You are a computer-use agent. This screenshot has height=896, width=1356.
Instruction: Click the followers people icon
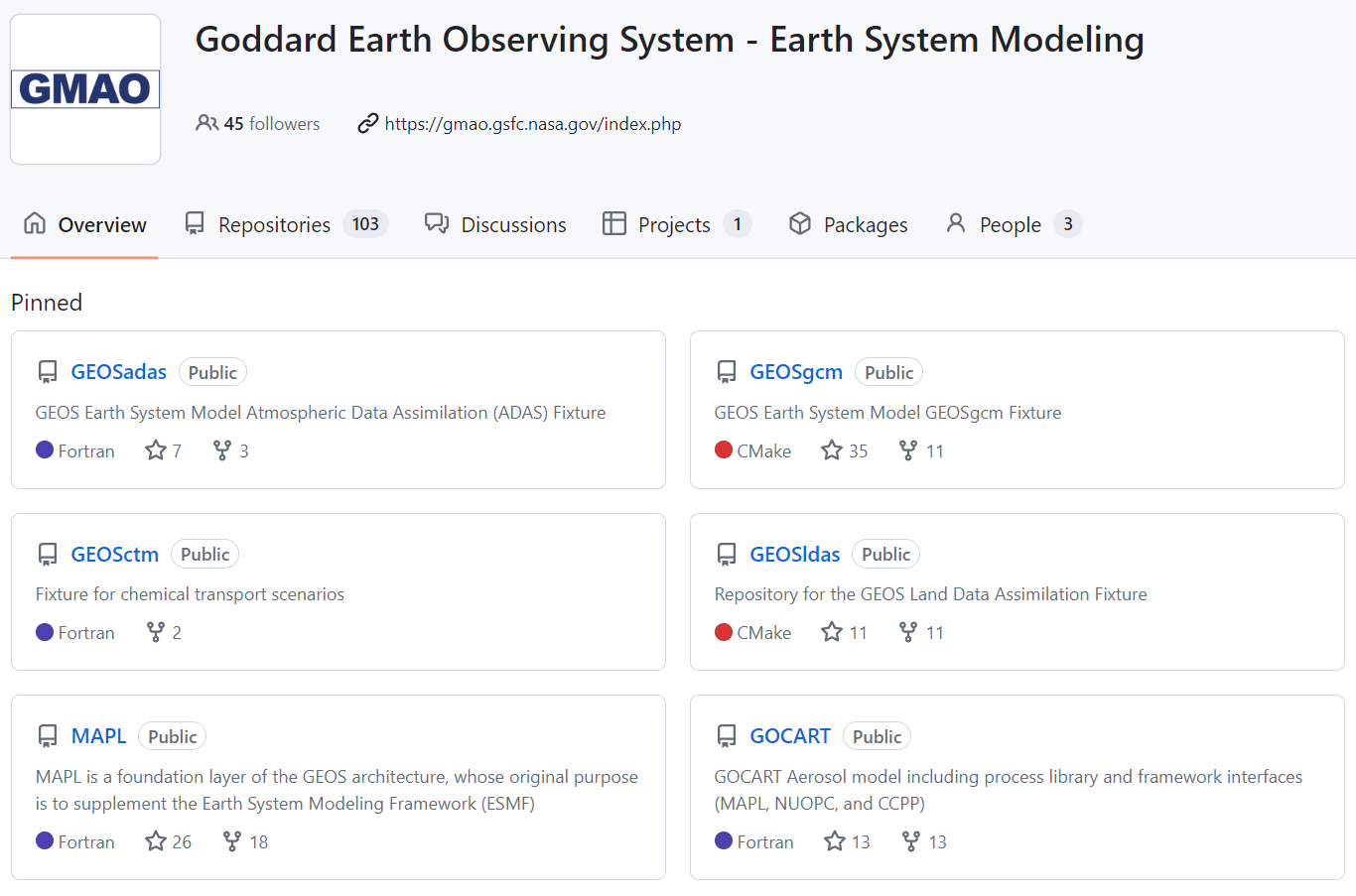[x=206, y=123]
